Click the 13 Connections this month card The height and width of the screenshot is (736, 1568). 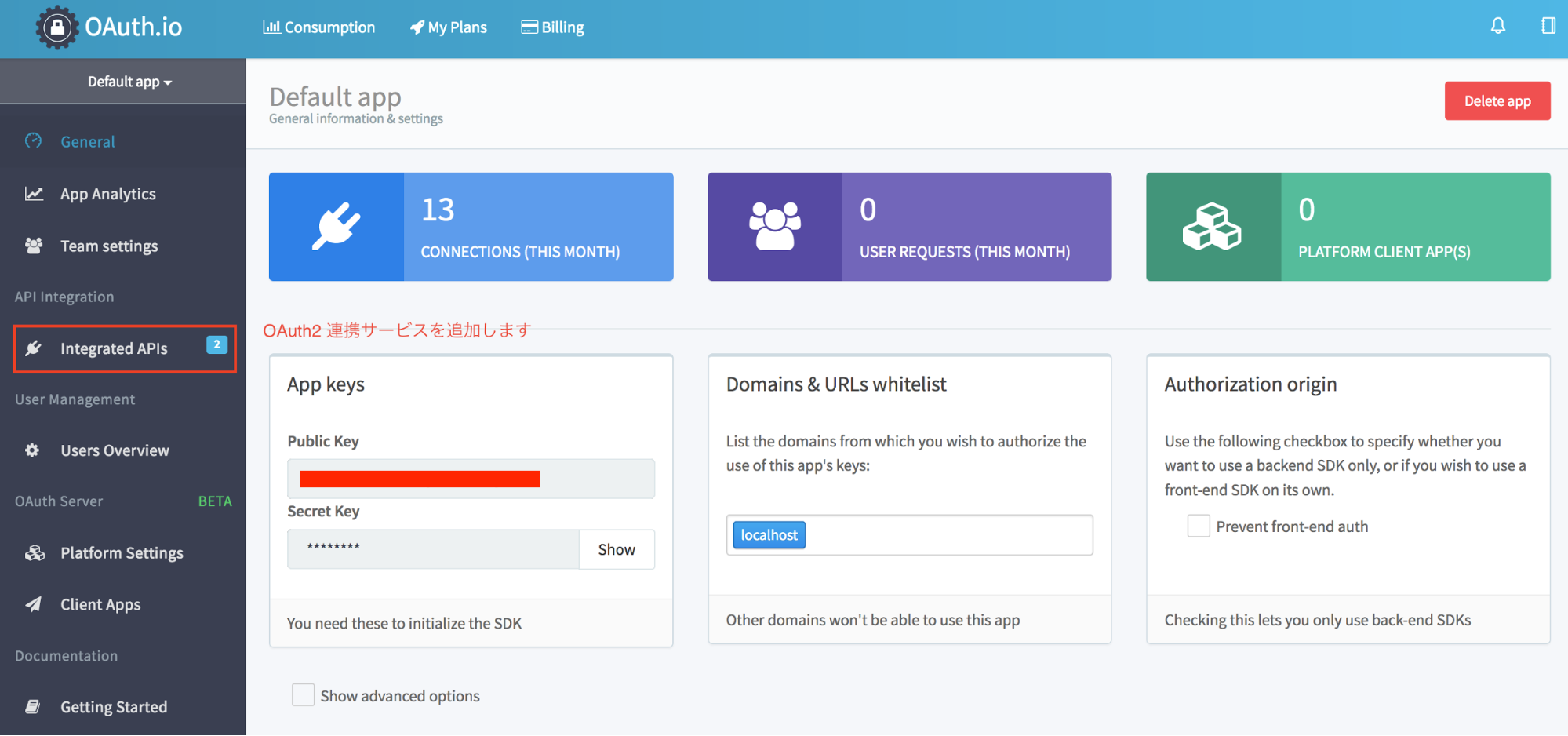471,227
